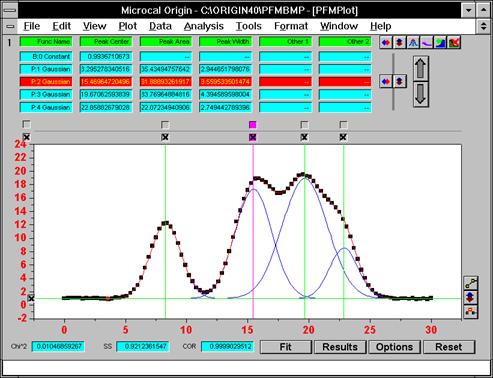This screenshot has height=378, width=493.
Task: Click top-row vertical blue-red arrows icon
Action: point(399,42)
